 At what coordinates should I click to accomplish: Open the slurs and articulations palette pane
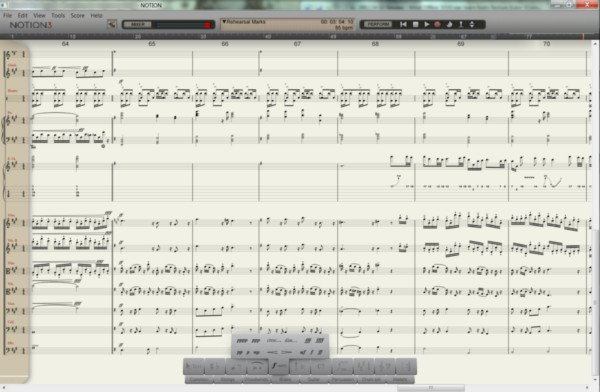[258, 366]
